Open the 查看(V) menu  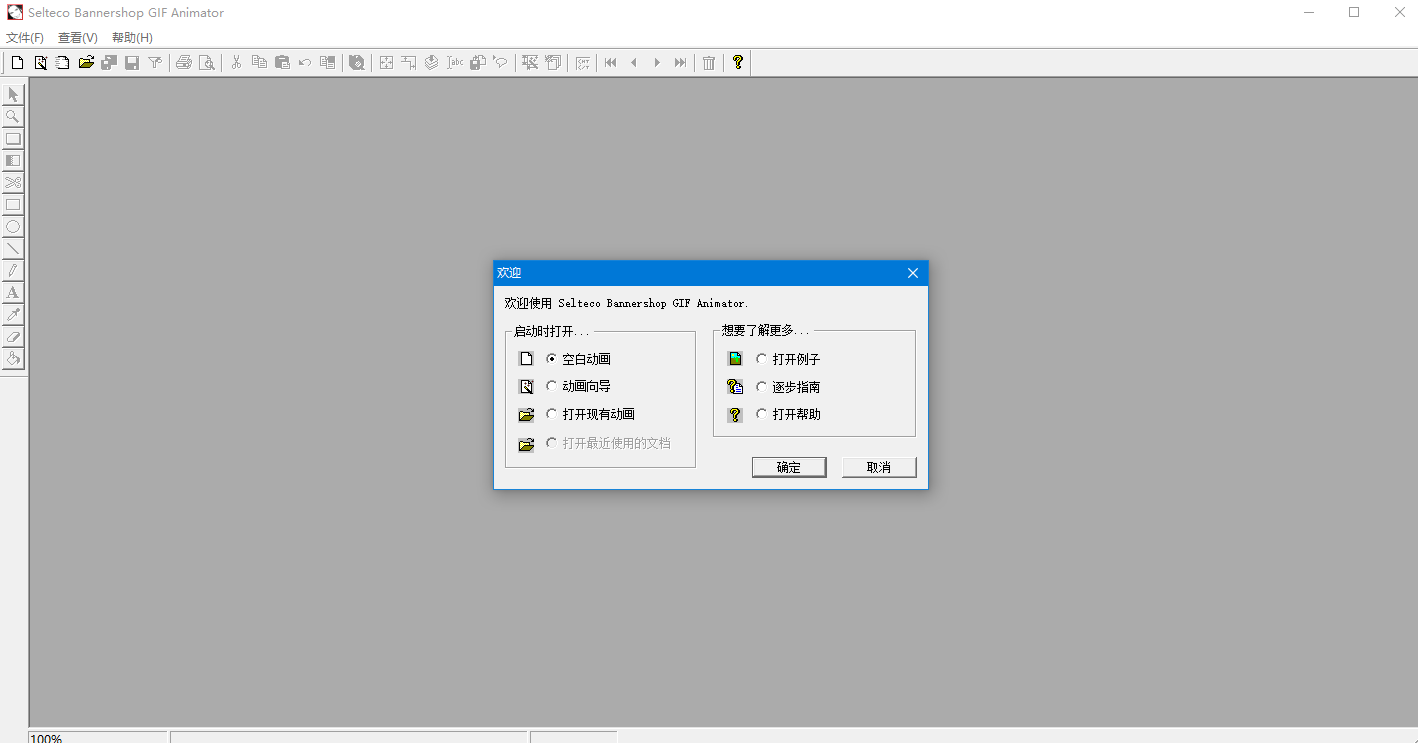(x=78, y=38)
